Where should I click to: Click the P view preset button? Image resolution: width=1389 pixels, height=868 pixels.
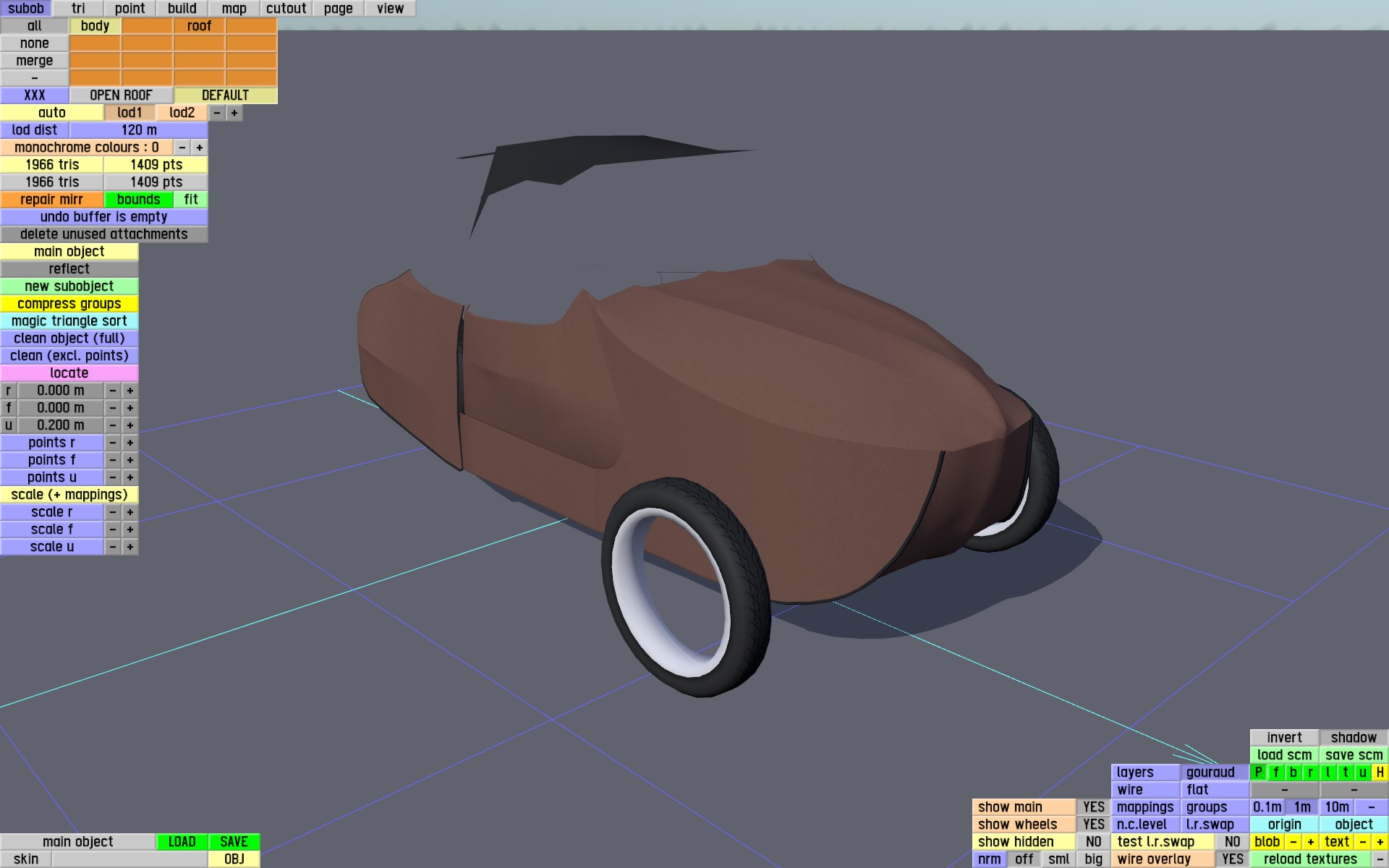point(1258,773)
